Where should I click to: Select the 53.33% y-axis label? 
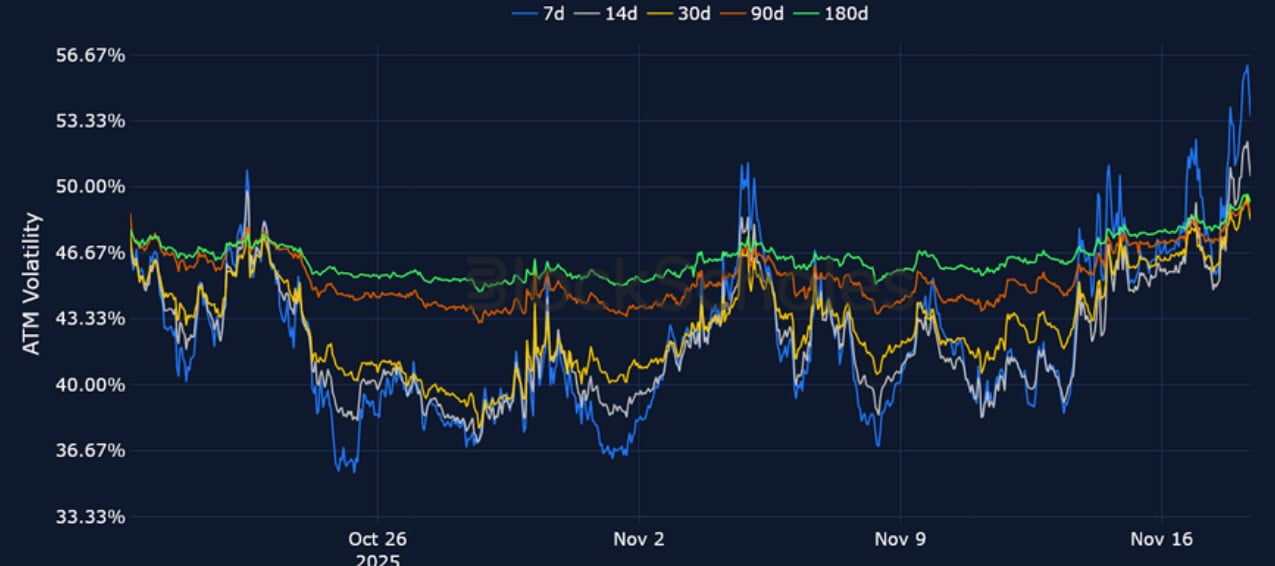pos(89,121)
